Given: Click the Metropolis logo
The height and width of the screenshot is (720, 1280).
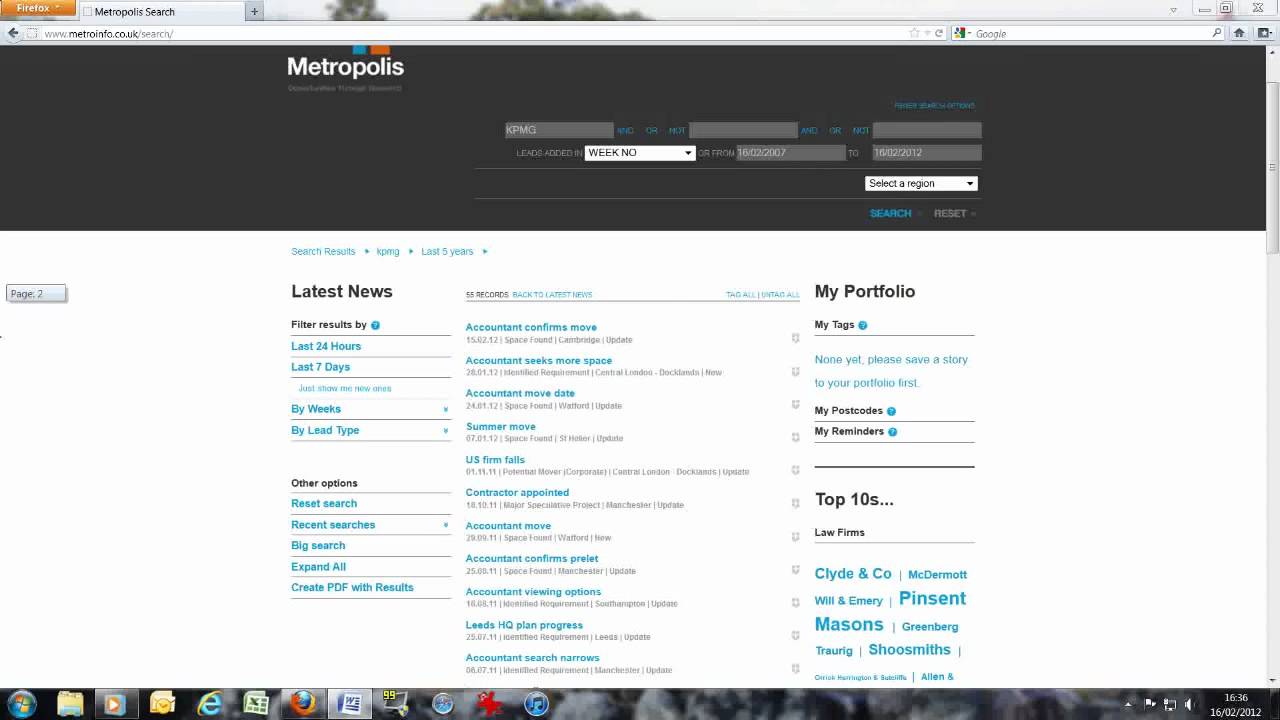Looking at the screenshot, I should (345, 67).
